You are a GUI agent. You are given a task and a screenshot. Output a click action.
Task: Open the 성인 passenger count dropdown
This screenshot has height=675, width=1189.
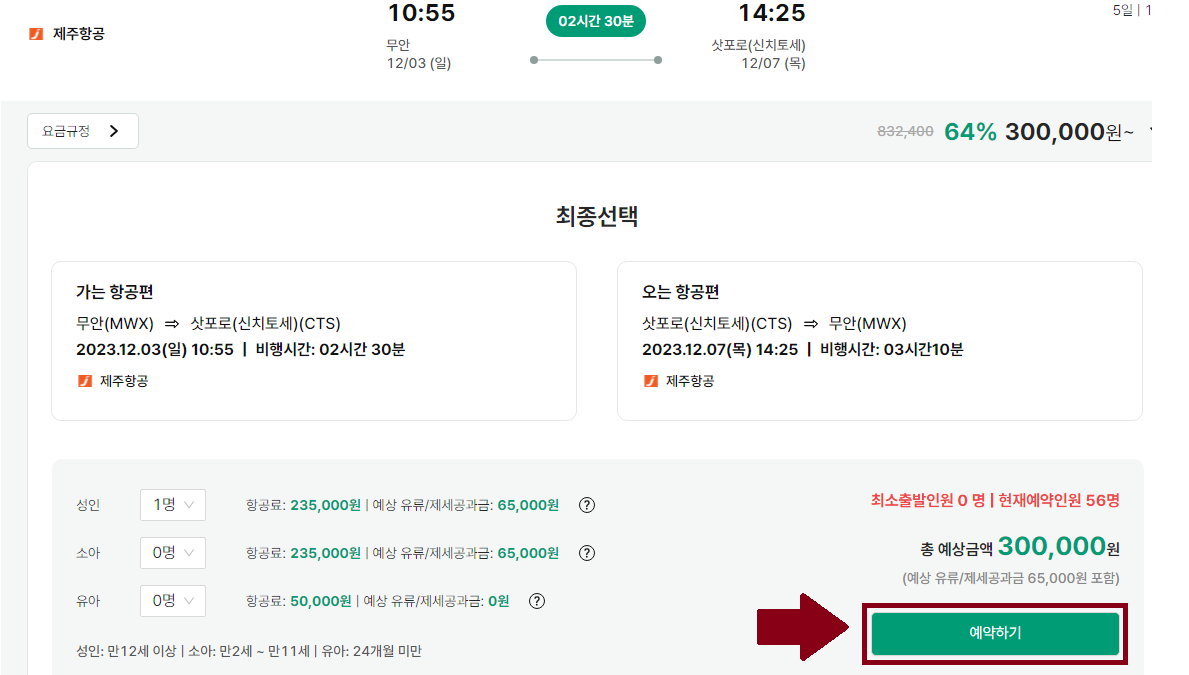tap(172, 505)
